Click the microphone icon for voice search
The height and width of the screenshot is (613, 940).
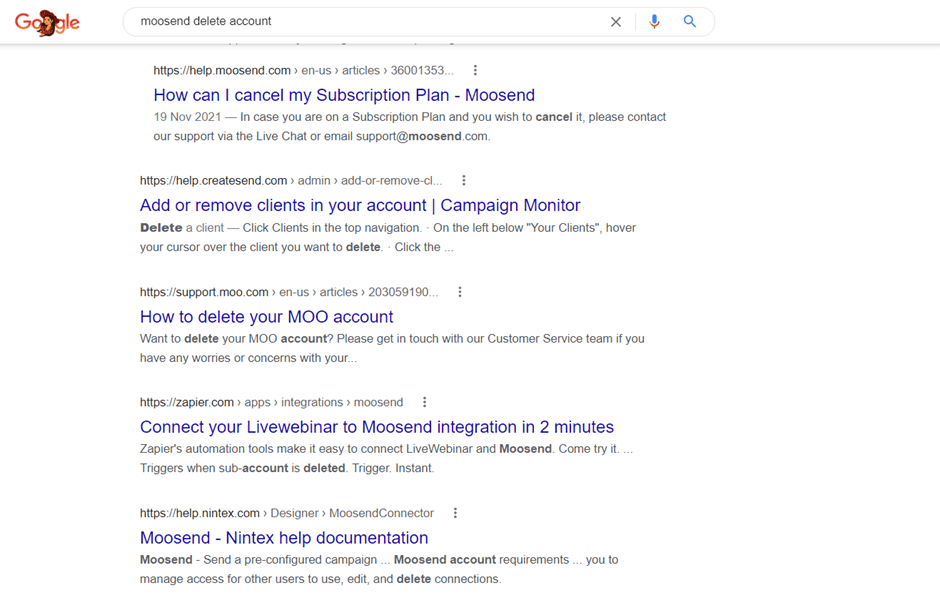tap(654, 21)
